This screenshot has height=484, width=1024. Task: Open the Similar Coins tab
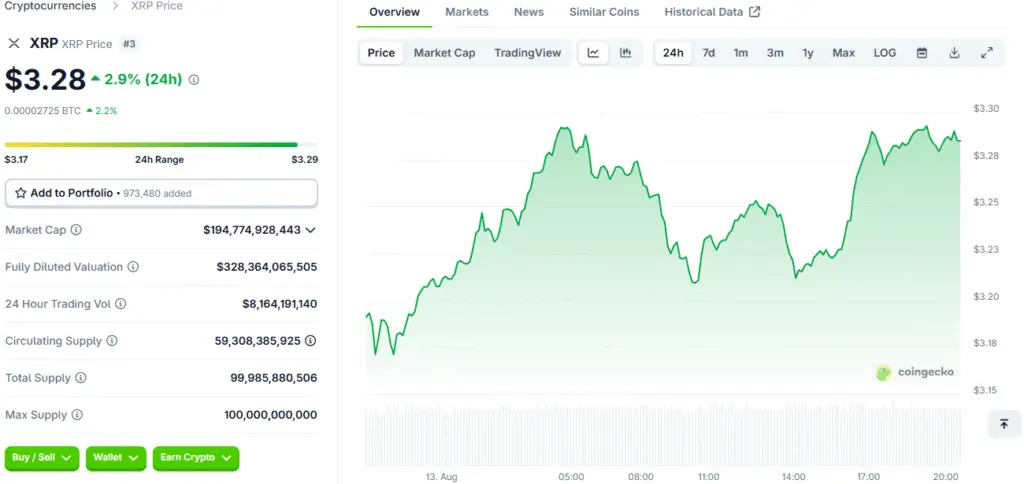[604, 12]
